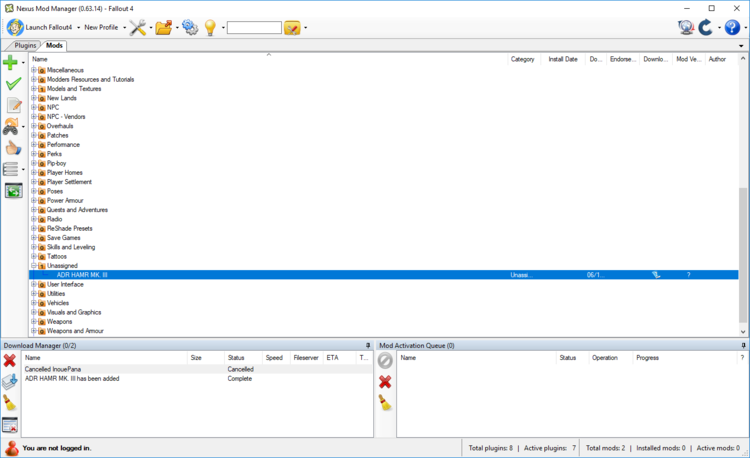Click scrollbar up arrow of mod list
The height and width of the screenshot is (458, 750).
pyautogui.click(x=743, y=59)
